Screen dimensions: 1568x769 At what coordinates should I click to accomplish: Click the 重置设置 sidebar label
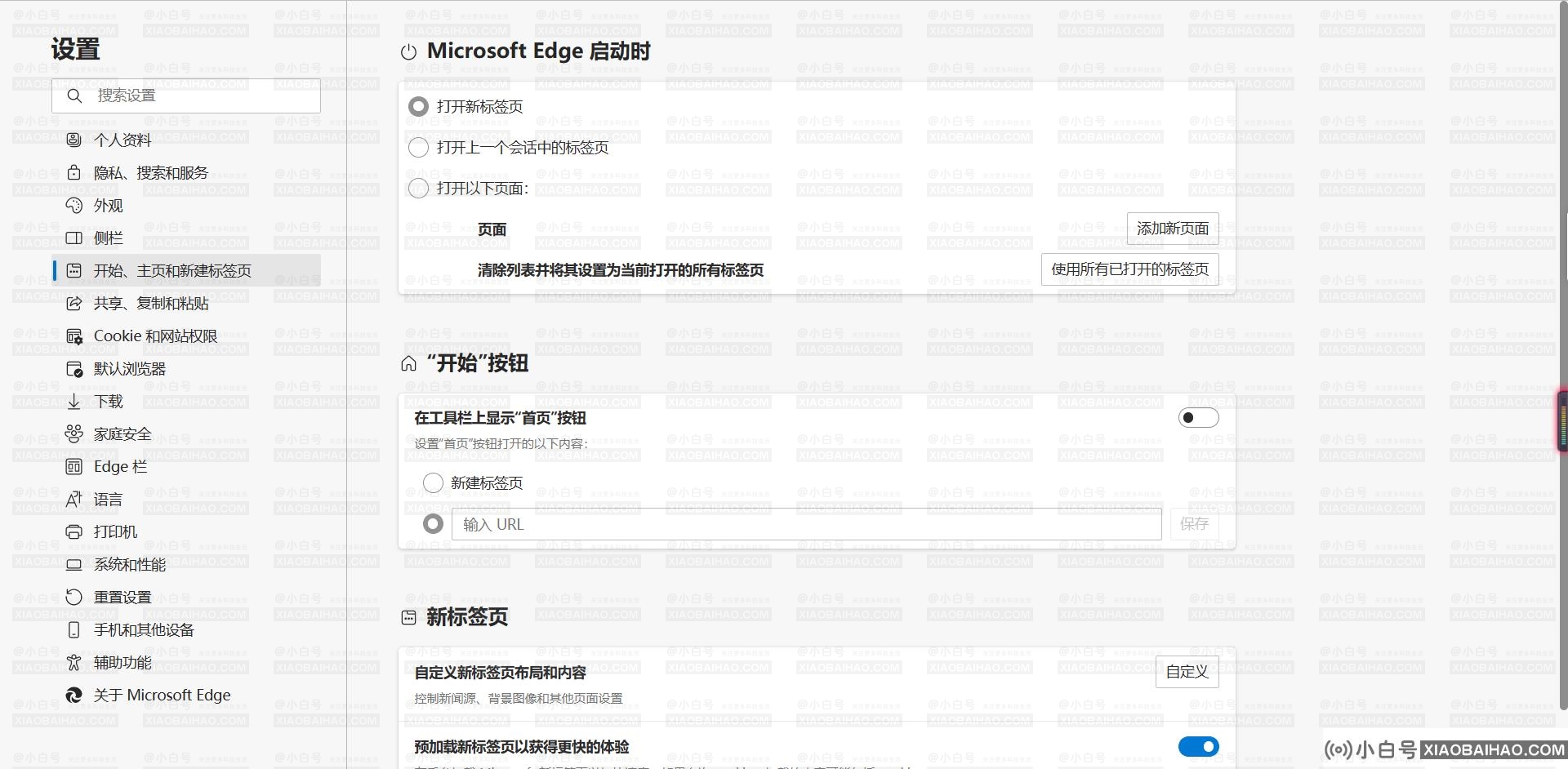coord(122,597)
